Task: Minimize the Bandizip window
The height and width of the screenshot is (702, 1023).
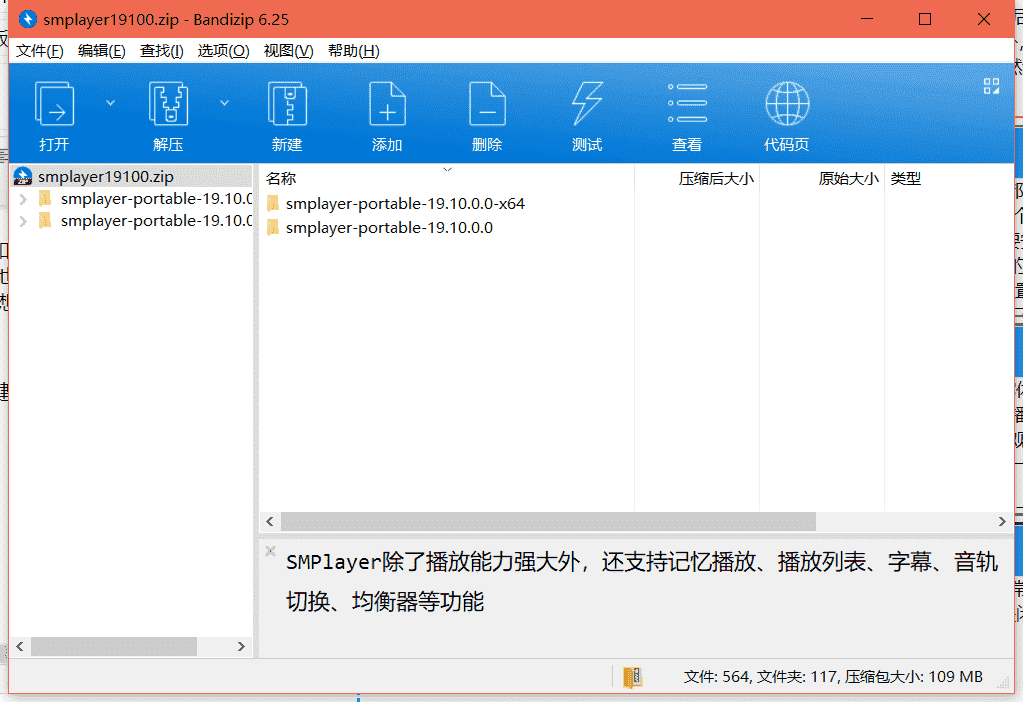Action: (867, 19)
